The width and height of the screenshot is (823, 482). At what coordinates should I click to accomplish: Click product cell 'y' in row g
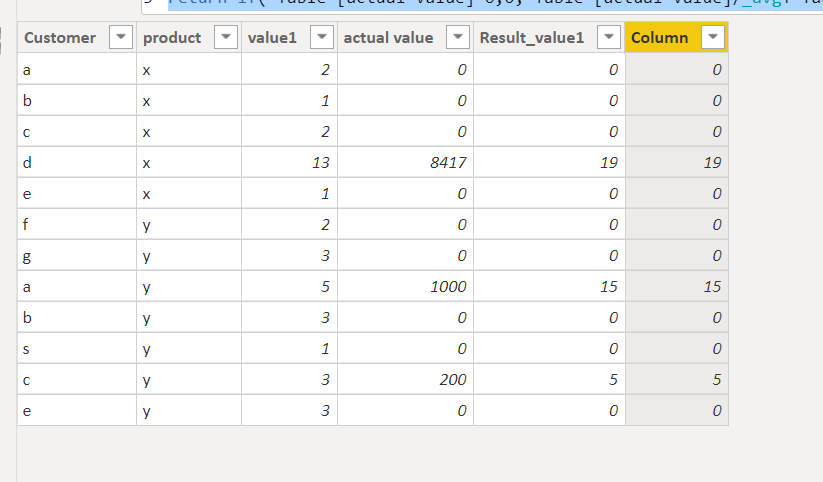[189, 256]
